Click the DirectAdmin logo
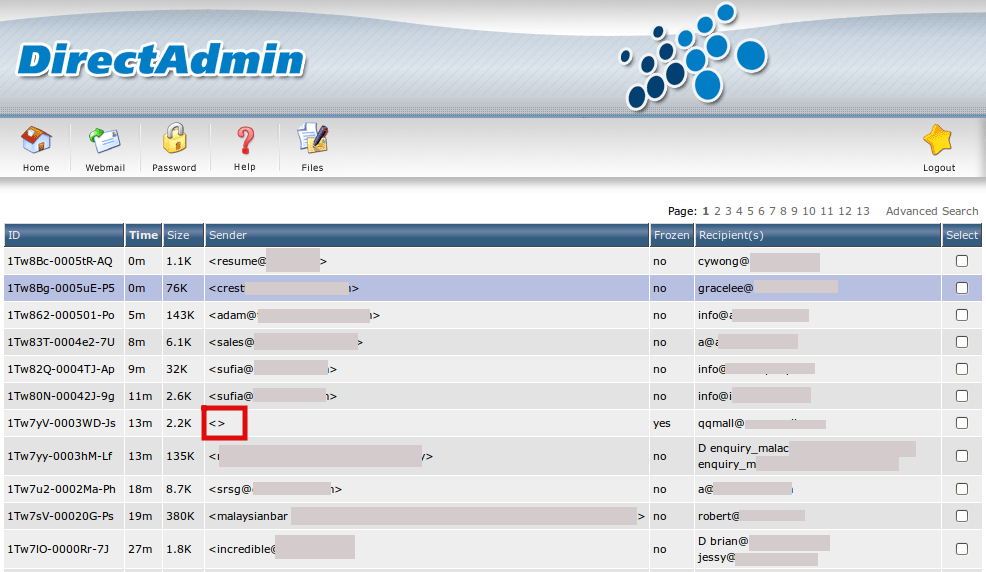 click(161, 60)
